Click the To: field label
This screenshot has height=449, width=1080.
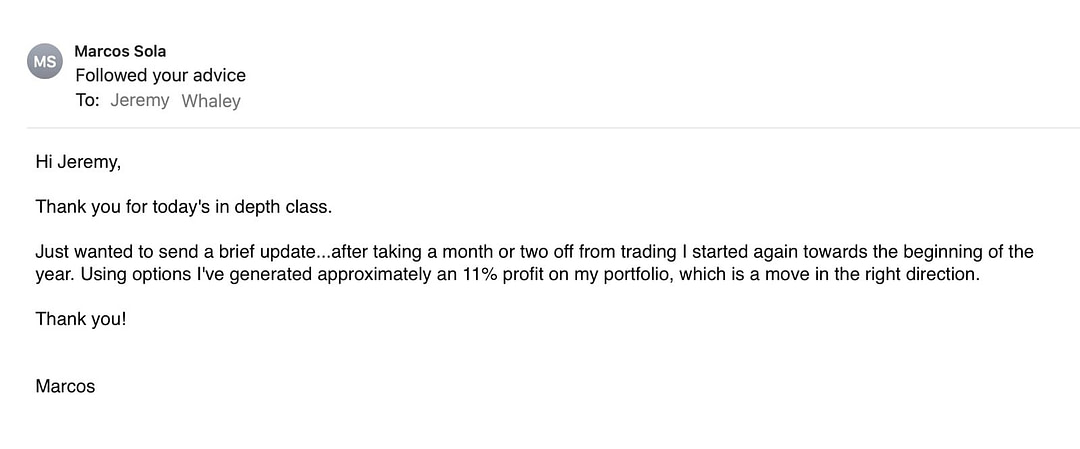pyautogui.click(x=88, y=100)
